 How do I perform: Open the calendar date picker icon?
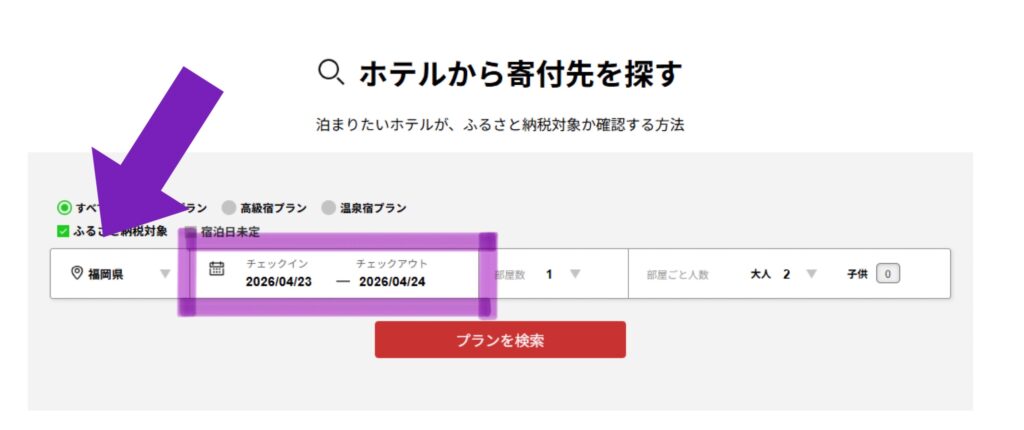(x=216, y=268)
